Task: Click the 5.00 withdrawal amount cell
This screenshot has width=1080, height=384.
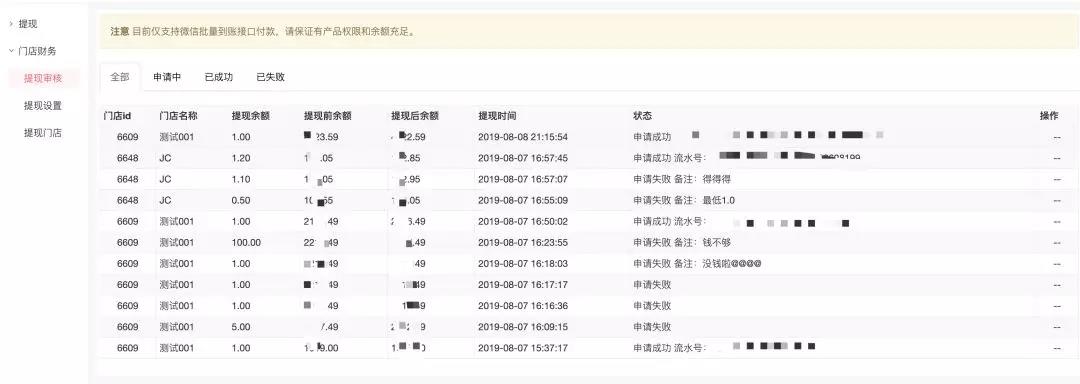Action: click(241, 327)
